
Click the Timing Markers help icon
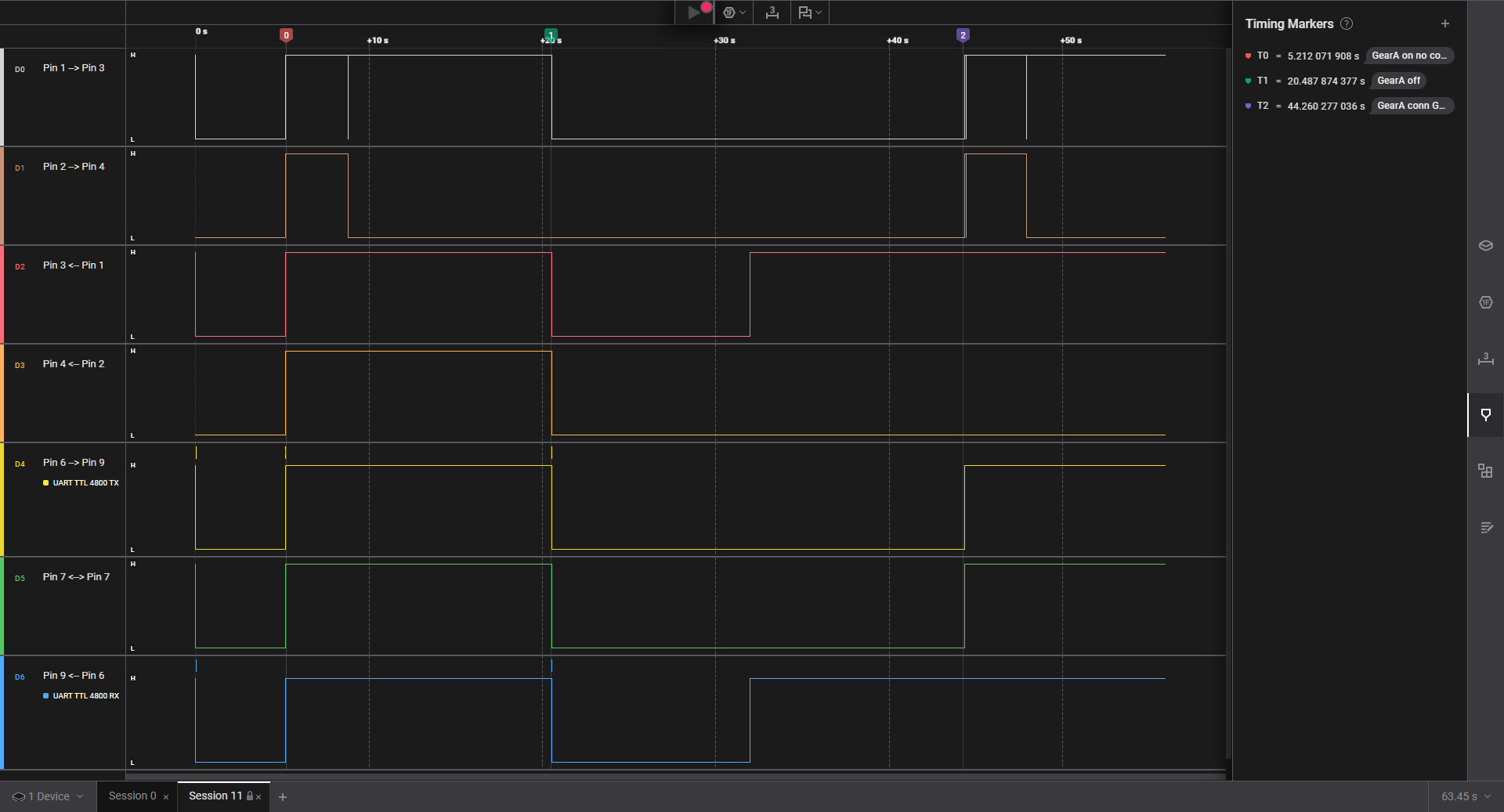coord(1347,23)
